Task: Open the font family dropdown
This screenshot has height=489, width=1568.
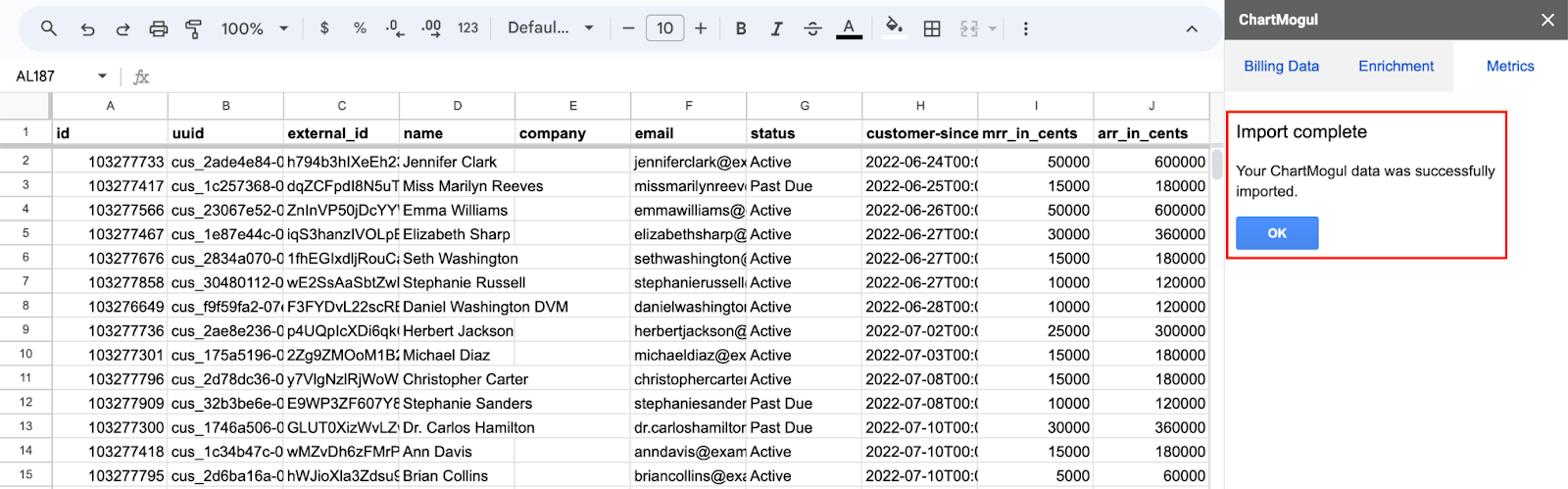Action: [550, 28]
